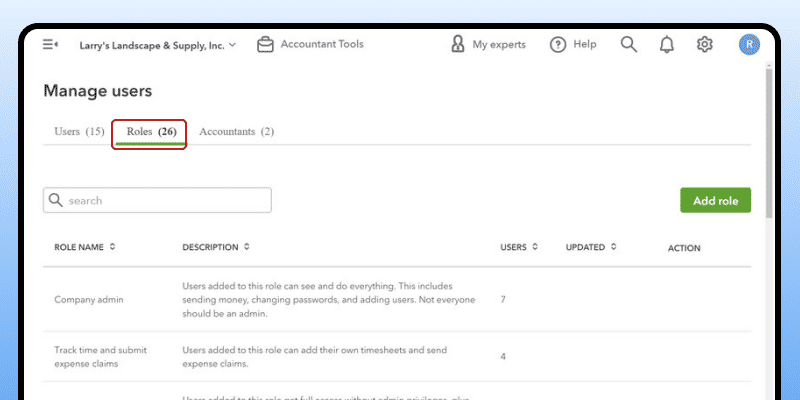Select the Company admin role name

[x=89, y=299]
